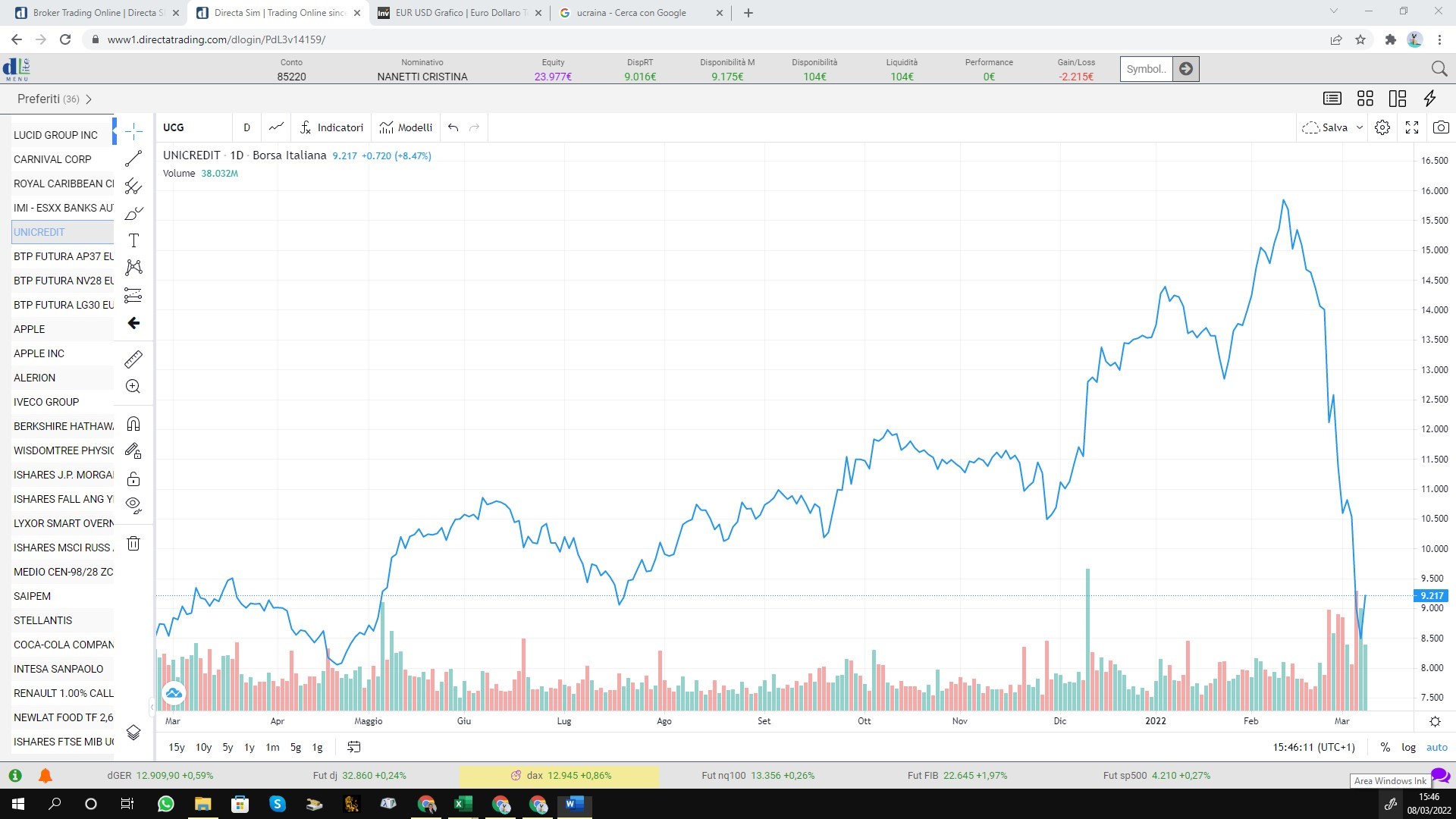
Task: Select the brush drawing tool
Action: pos(133,213)
